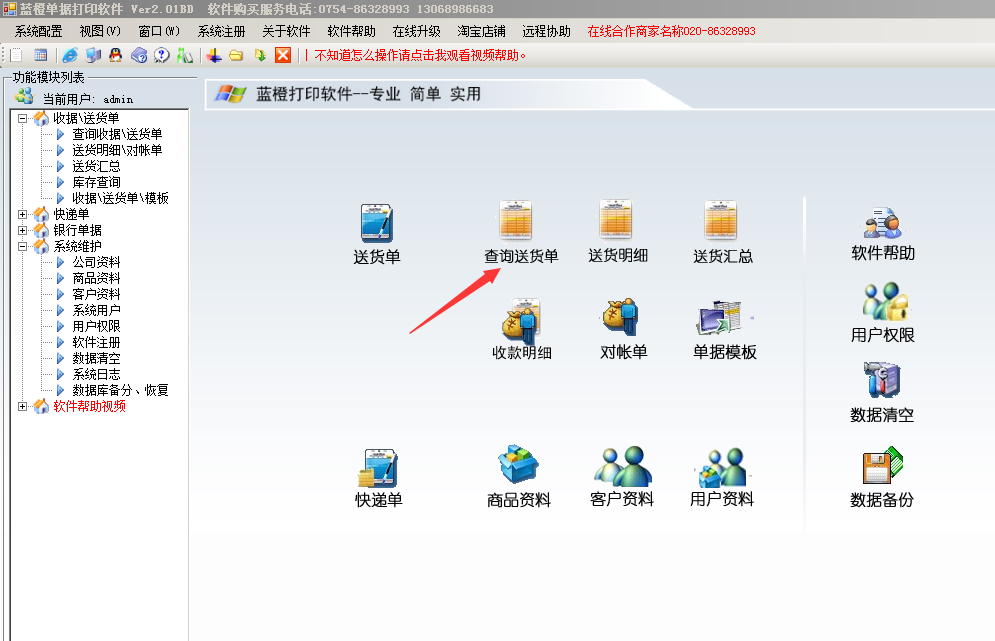Click the Internet Explorer icon in the toolbar

[70, 55]
